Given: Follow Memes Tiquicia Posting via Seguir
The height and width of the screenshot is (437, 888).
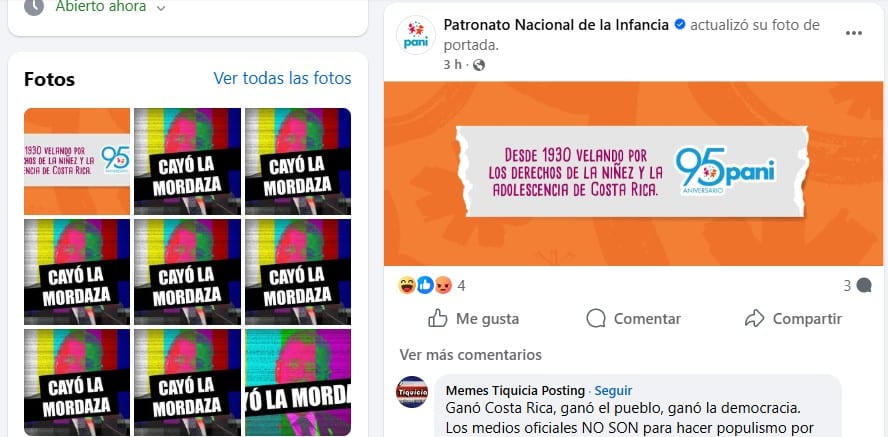Looking at the screenshot, I should tap(613, 391).
